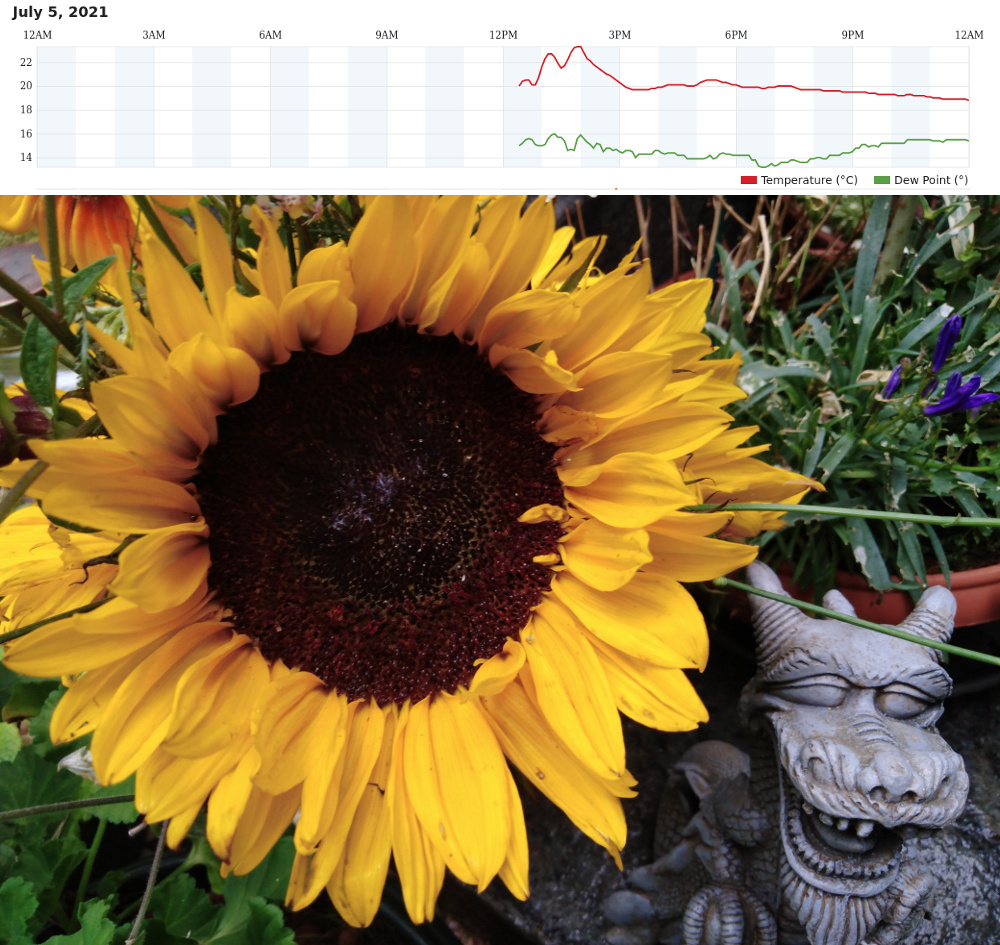
Task: Click the red Temperature legend swatch
Action: coord(748,180)
